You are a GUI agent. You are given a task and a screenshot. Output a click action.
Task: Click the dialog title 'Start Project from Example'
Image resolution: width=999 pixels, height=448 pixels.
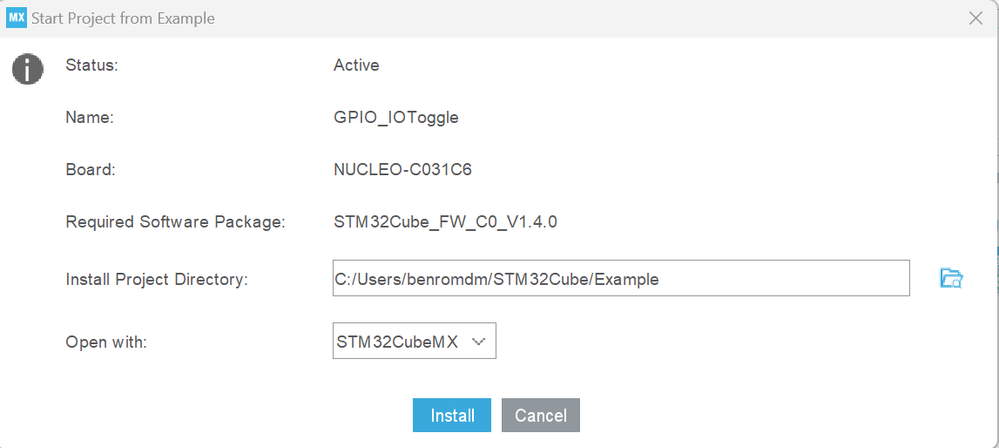point(124,18)
